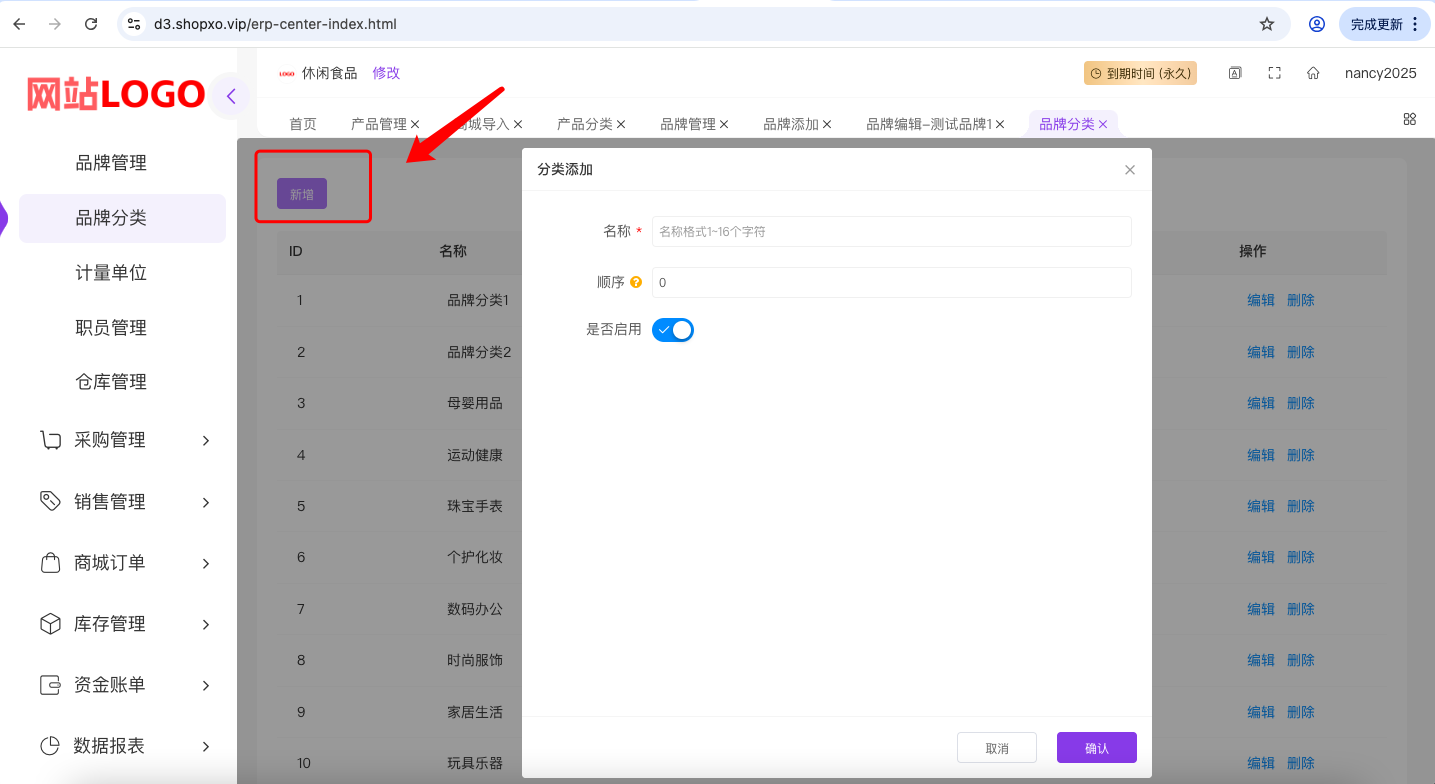The width and height of the screenshot is (1435, 784).
Task: Open 计量单位 in the sidebar
Action: tap(111, 273)
